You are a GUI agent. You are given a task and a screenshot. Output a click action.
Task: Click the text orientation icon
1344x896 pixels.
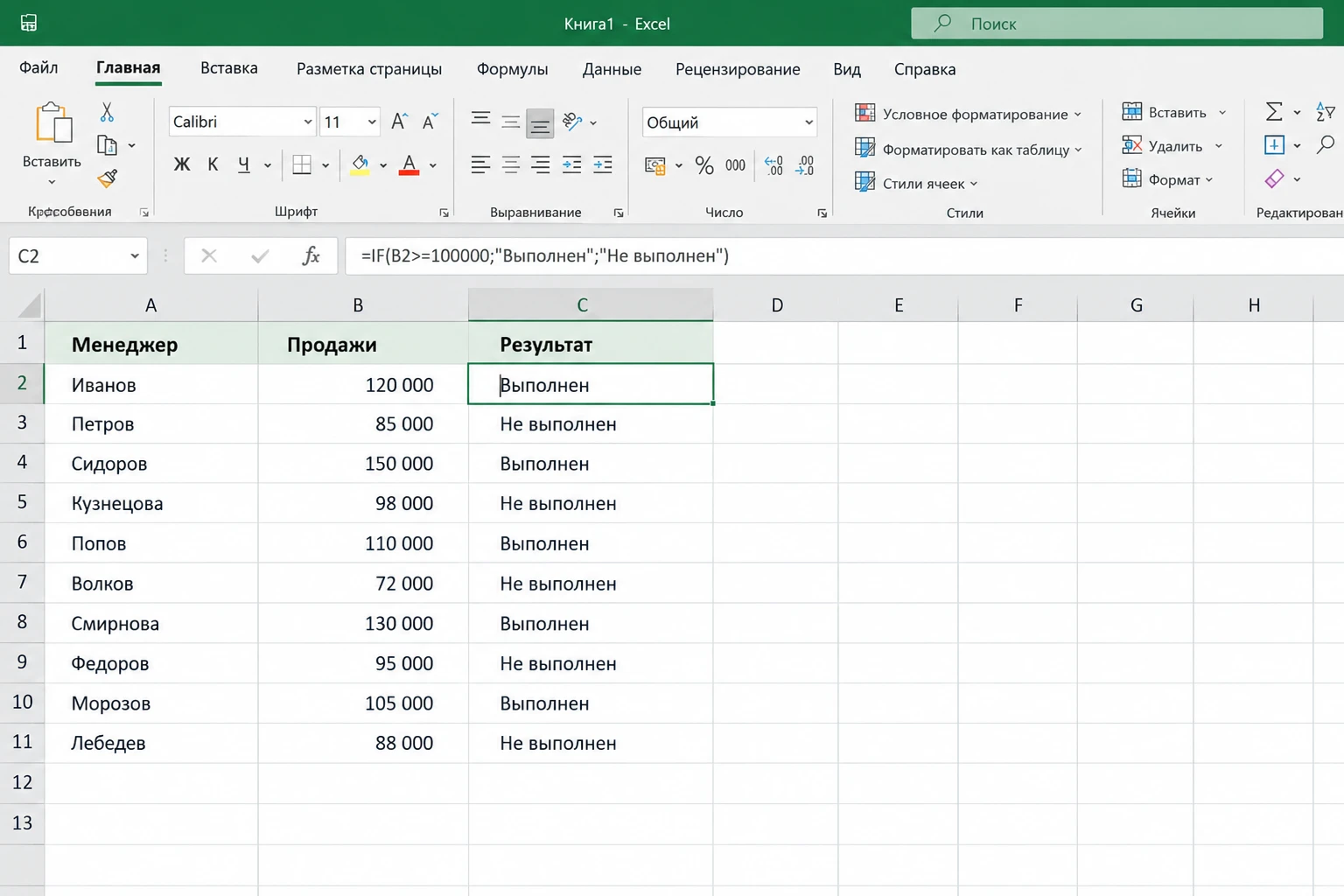(x=572, y=122)
